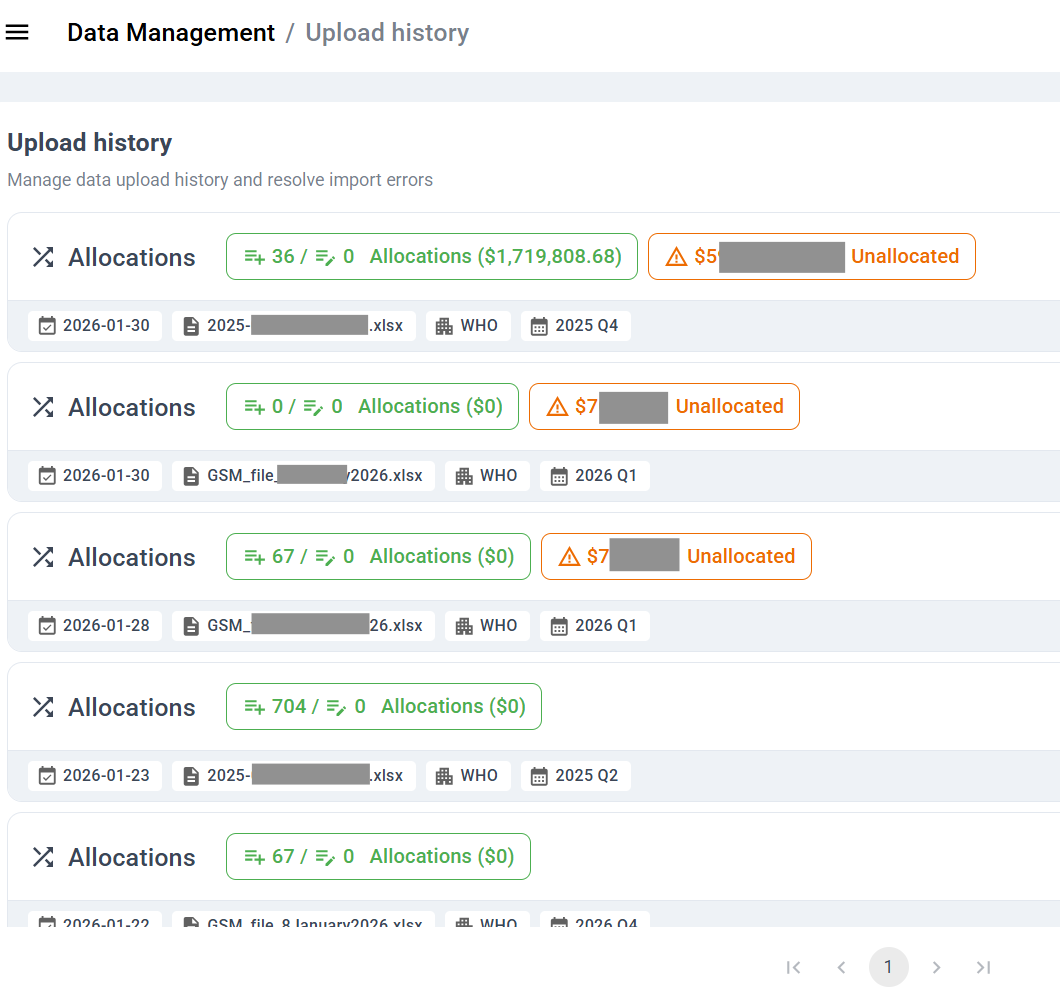The image size is (1060, 1006).
Task: Click the calendar icon beside 2025 Q4
Action: coord(539,326)
